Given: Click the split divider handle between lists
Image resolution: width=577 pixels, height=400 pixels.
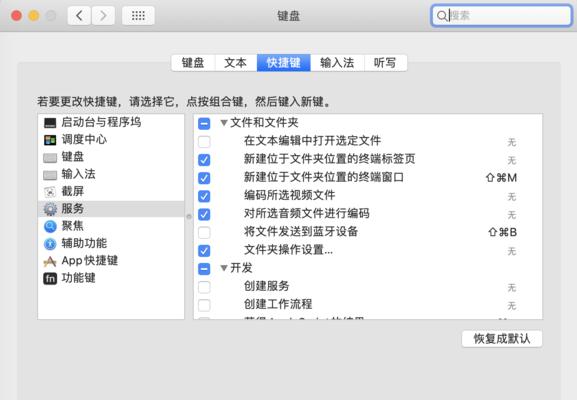Looking at the screenshot, I should pyautogui.click(x=189, y=216).
